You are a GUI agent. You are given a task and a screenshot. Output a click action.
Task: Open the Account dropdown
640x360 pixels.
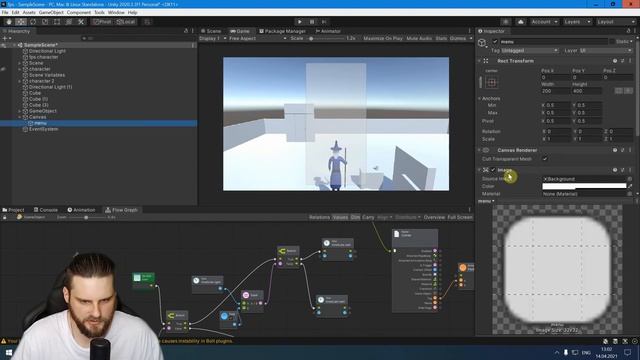(x=544, y=22)
